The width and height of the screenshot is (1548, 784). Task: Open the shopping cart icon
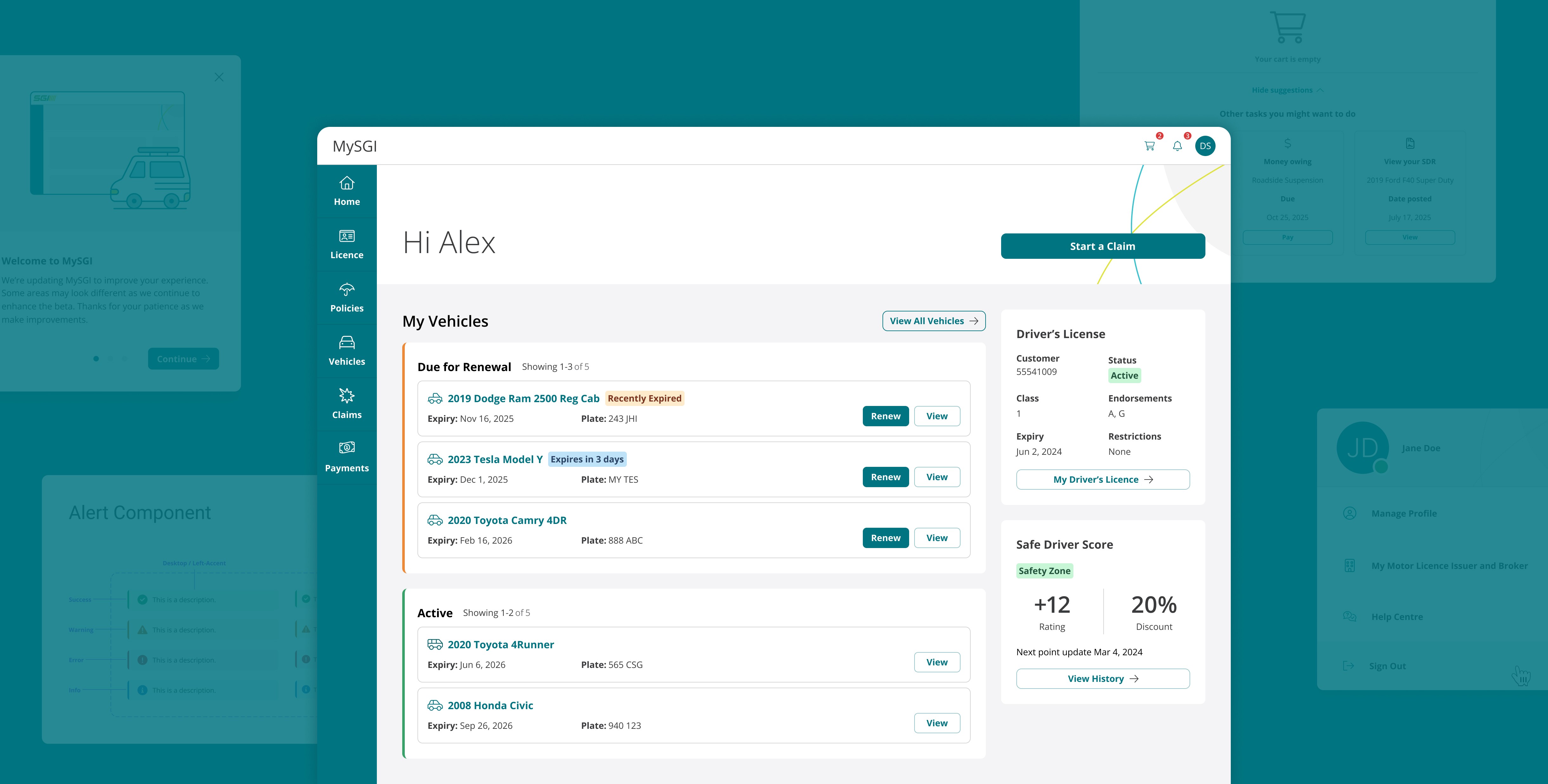pos(1149,146)
